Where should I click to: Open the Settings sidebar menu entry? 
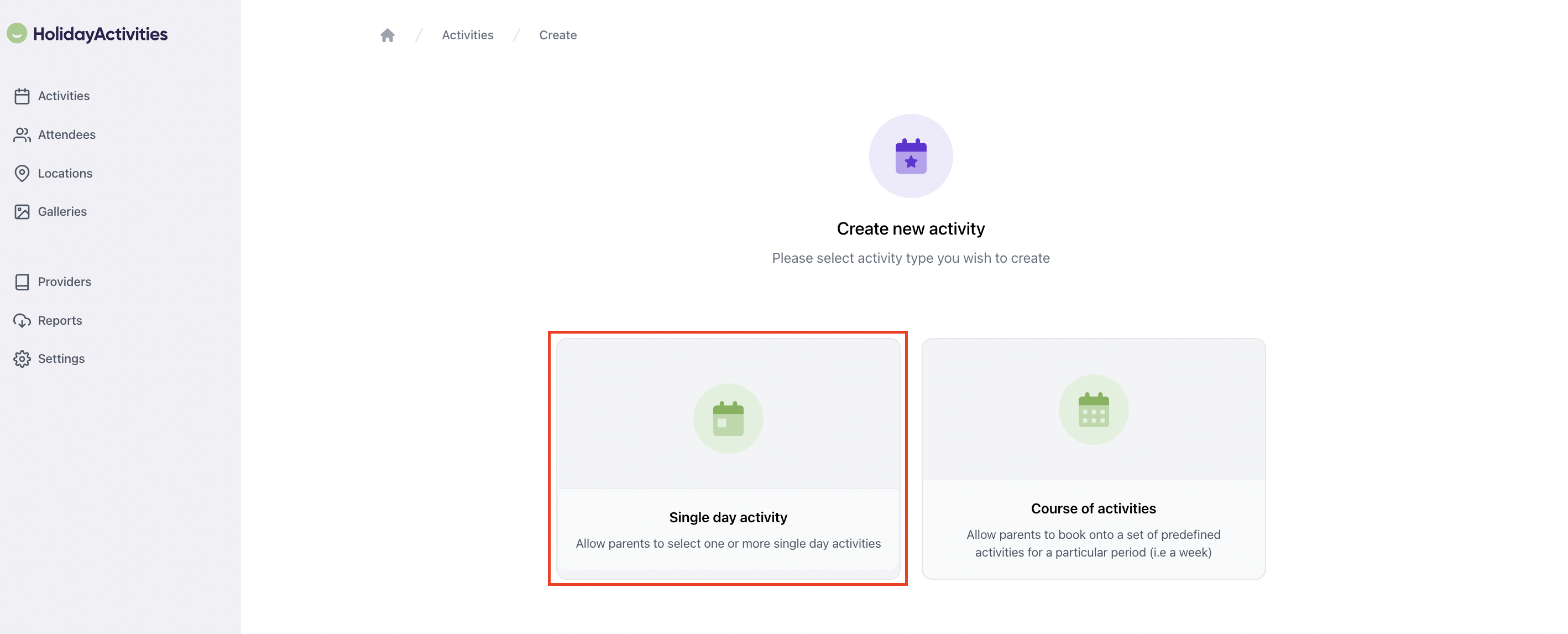coord(61,358)
